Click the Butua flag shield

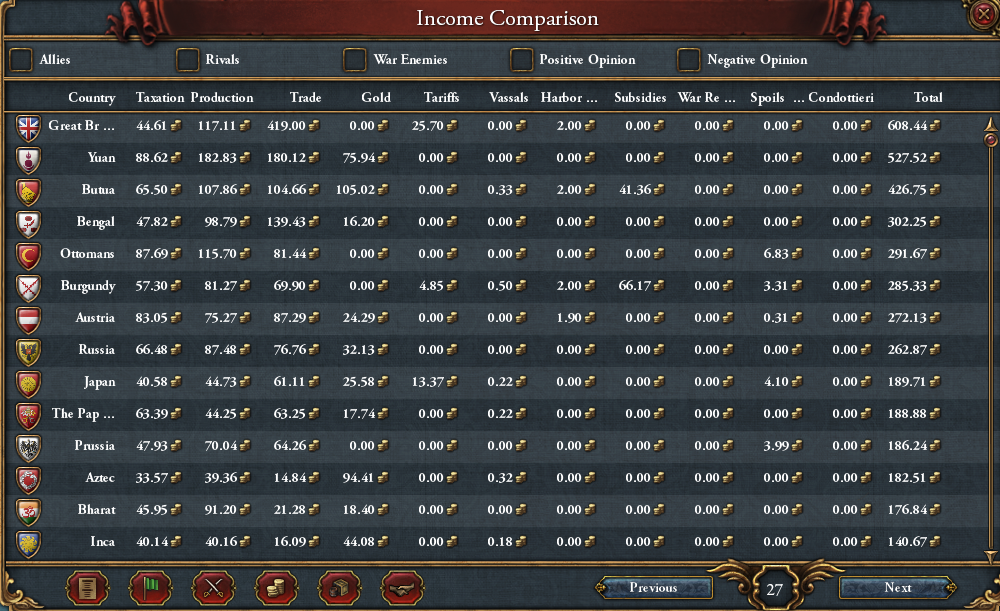click(x=29, y=191)
